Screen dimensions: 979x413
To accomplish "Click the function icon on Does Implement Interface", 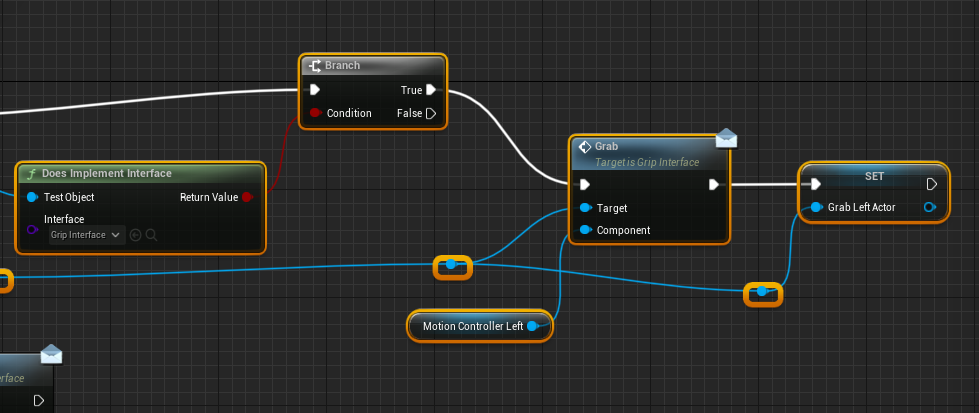I will tap(31, 173).
